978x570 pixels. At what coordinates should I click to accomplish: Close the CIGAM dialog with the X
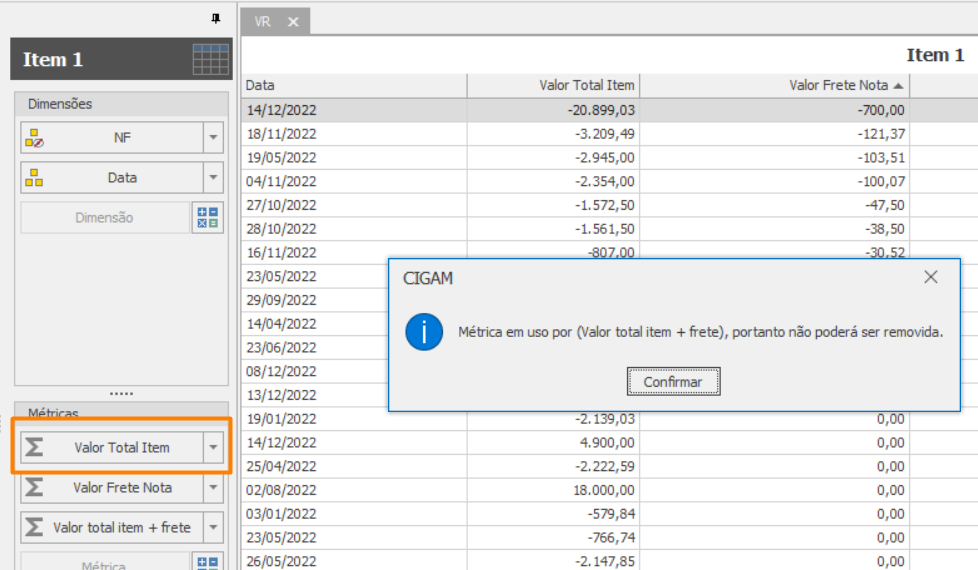pos(931,277)
